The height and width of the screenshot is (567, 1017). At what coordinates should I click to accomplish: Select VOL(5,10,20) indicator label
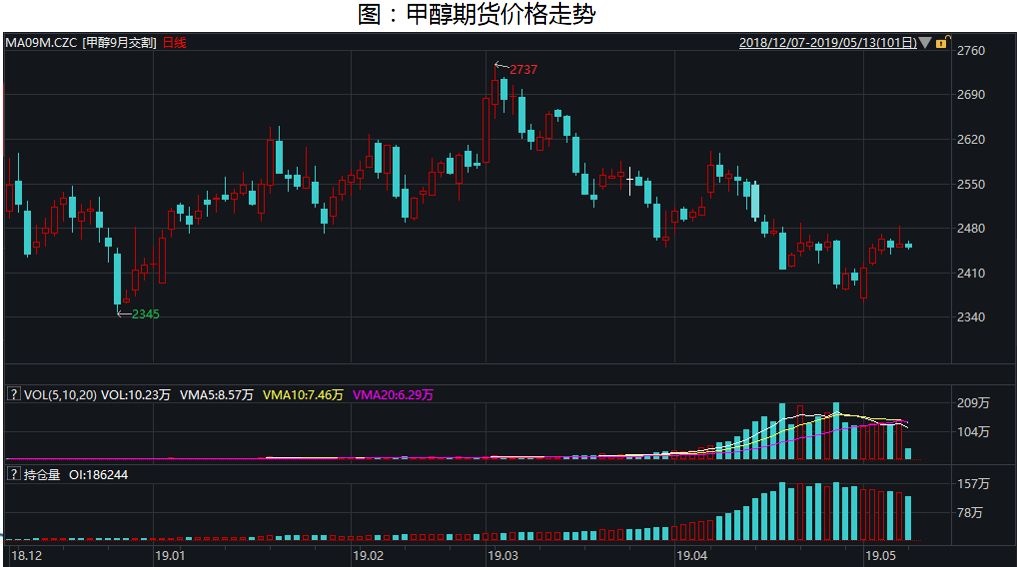coord(60,394)
